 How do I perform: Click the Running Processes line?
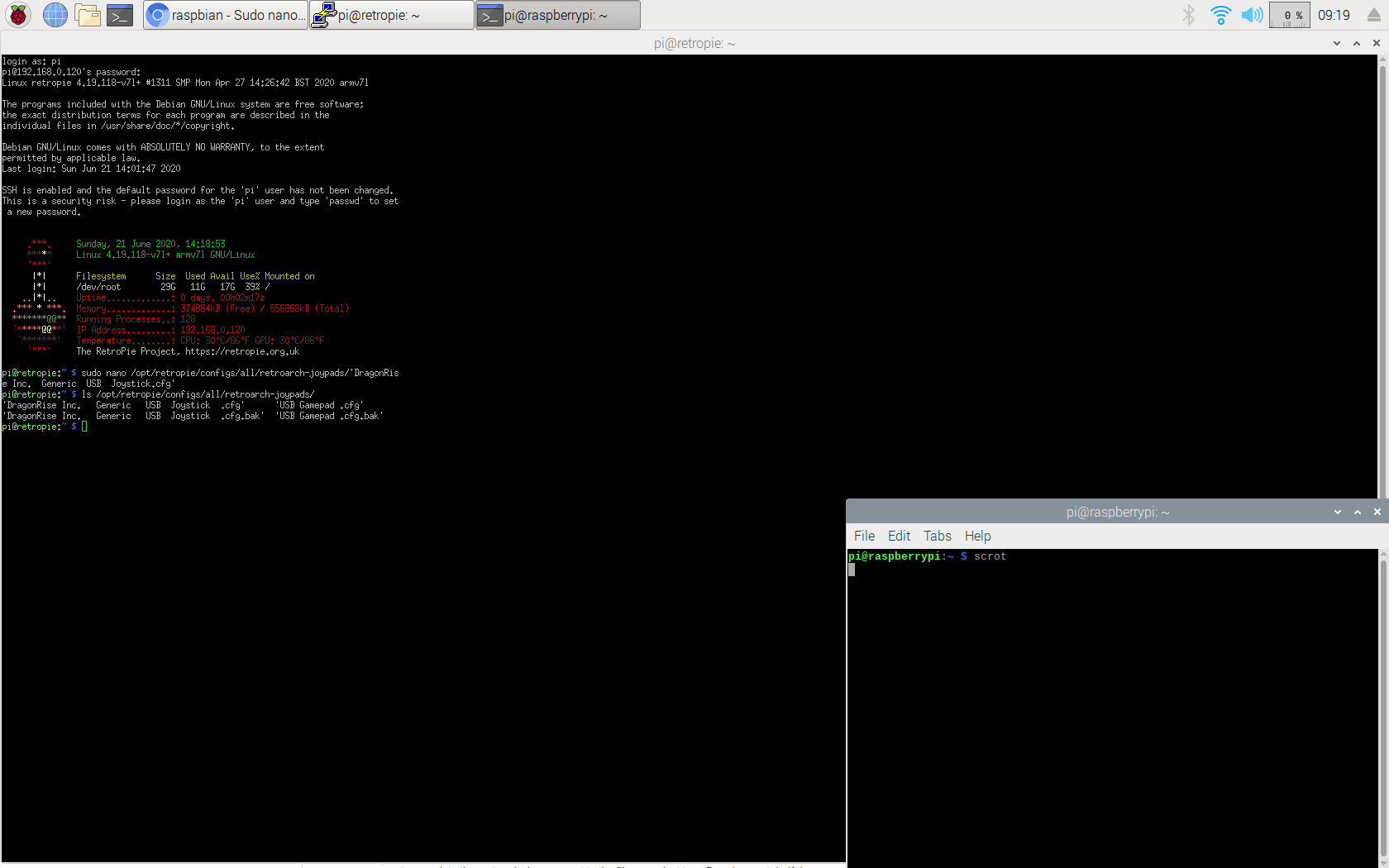coord(136,319)
